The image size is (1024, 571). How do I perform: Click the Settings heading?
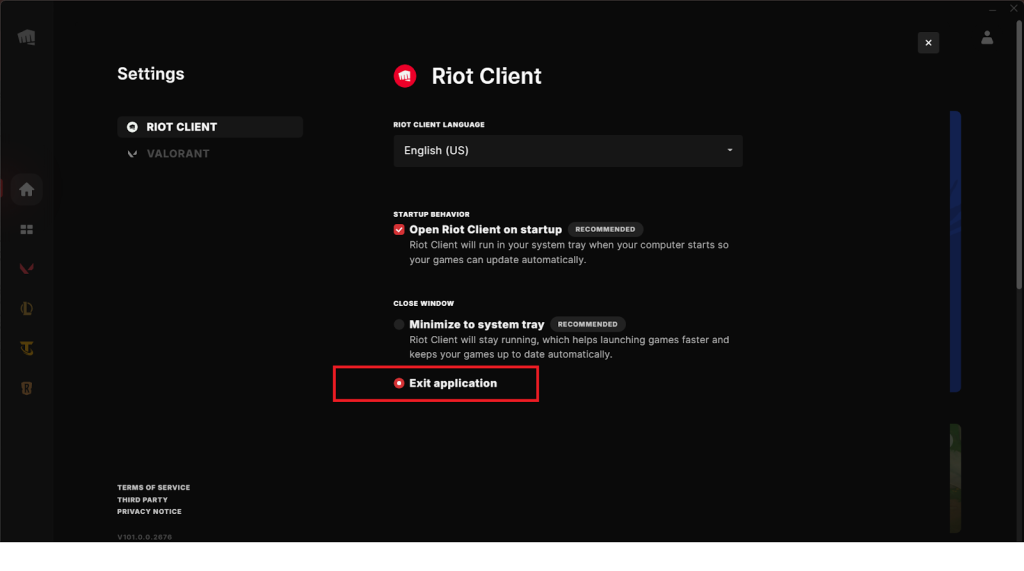coord(151,74)
